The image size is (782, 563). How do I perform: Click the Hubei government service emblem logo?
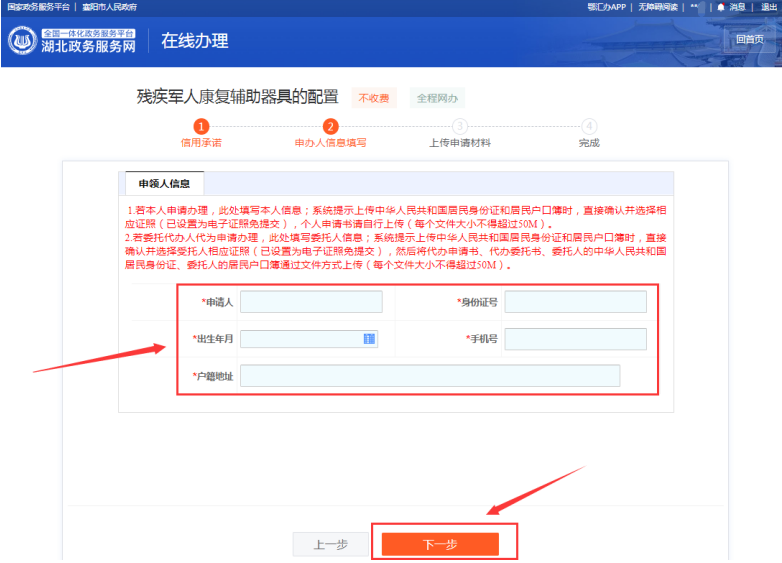(22, 41)
